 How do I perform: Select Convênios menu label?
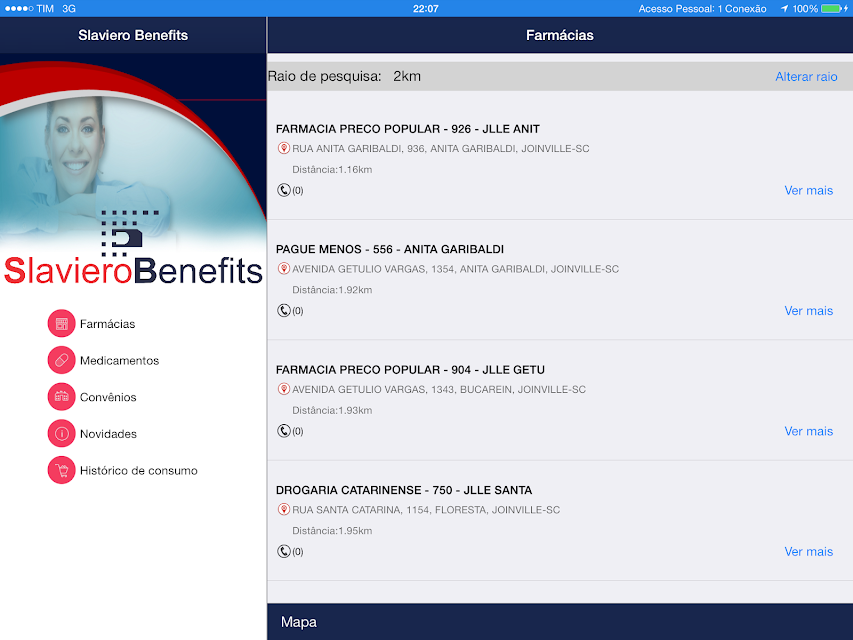(108, 397)
